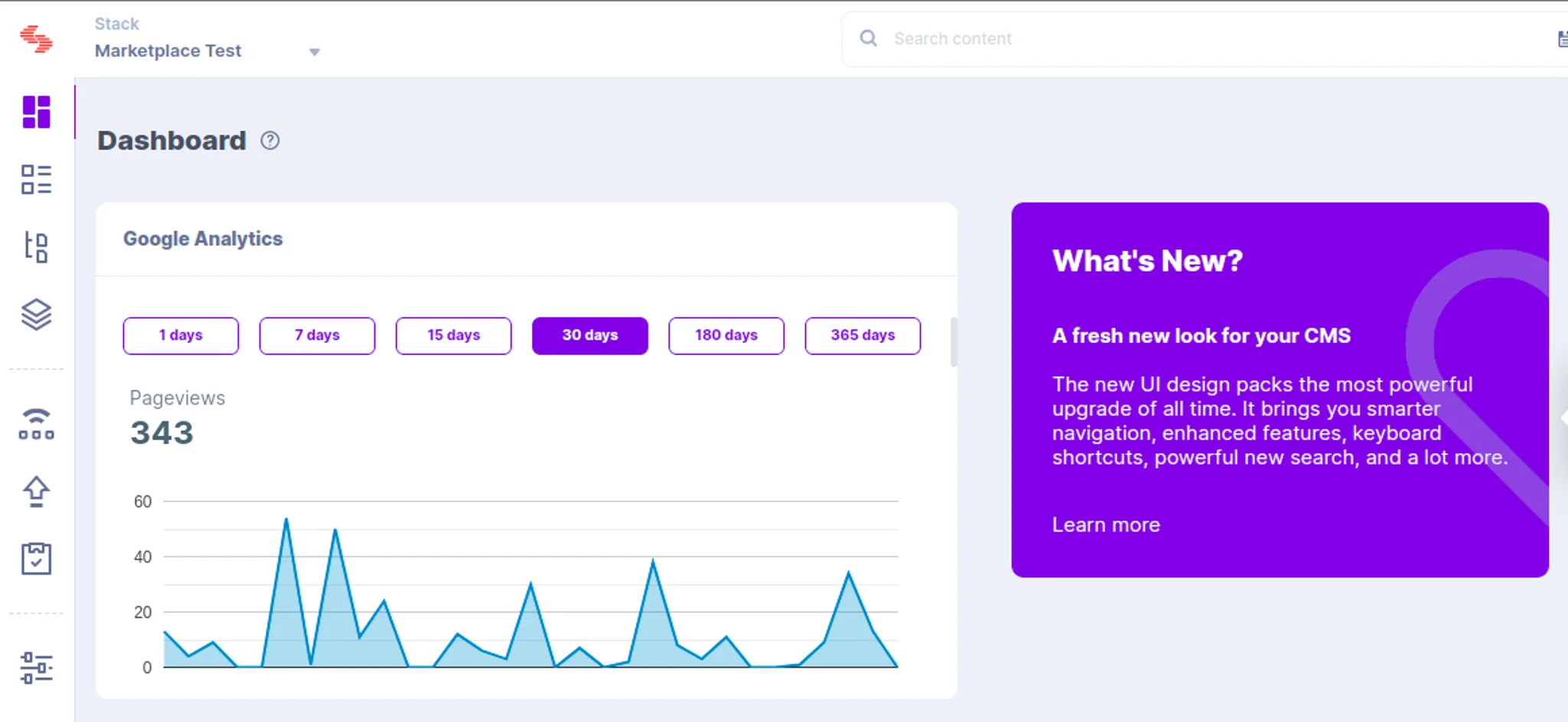
Task: Click 'A fresh new look for your CMS'
Action: [1201, 336]
